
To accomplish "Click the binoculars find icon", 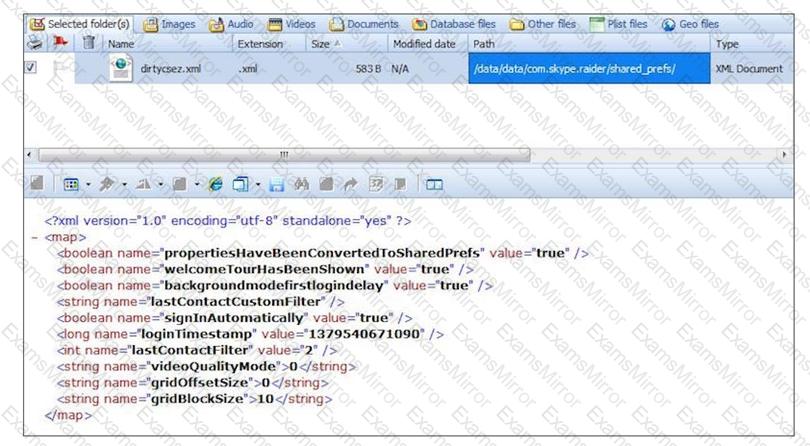I will (x=302, y=185).
